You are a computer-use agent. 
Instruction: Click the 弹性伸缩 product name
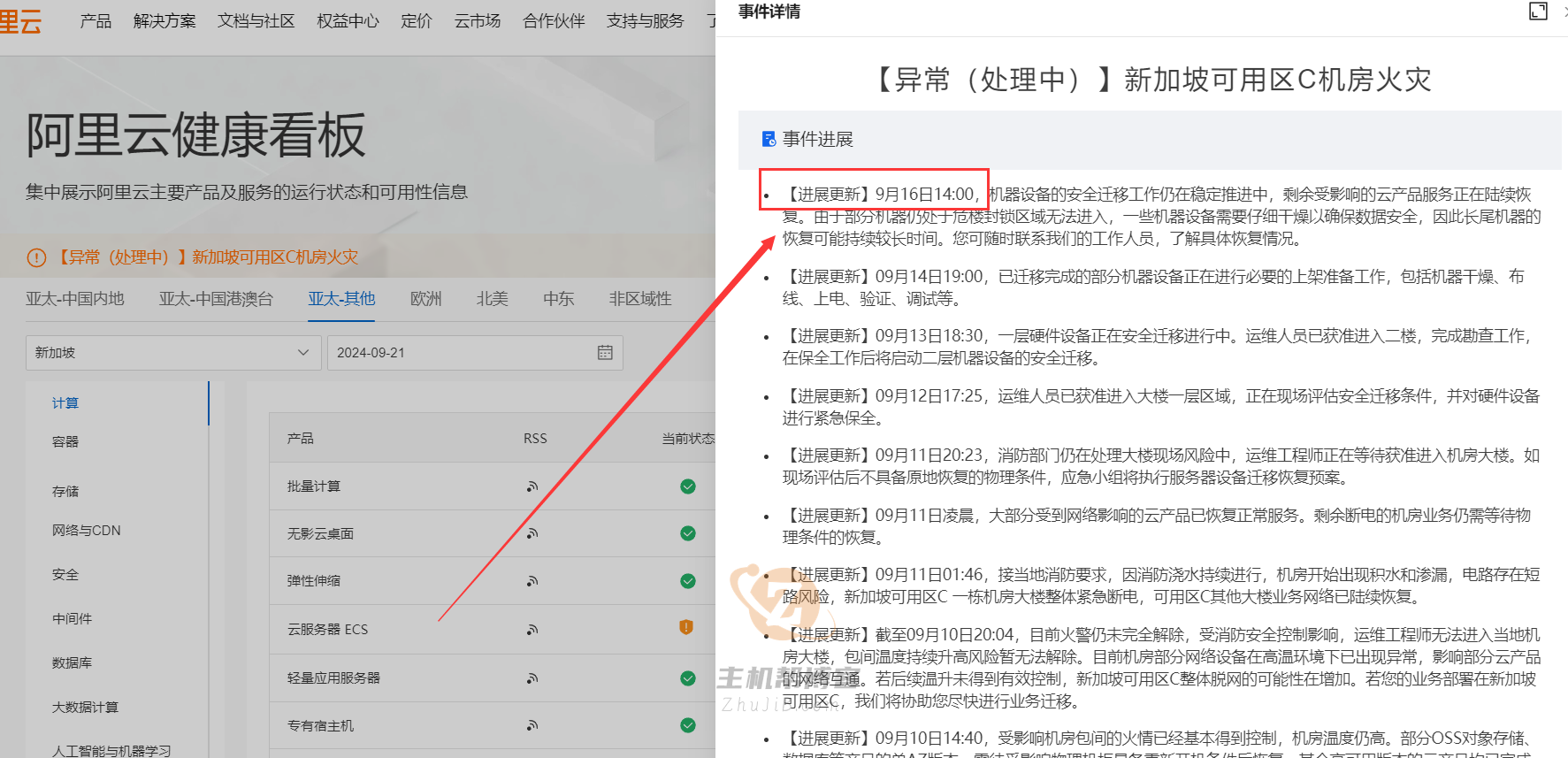(x=314, y=581)
